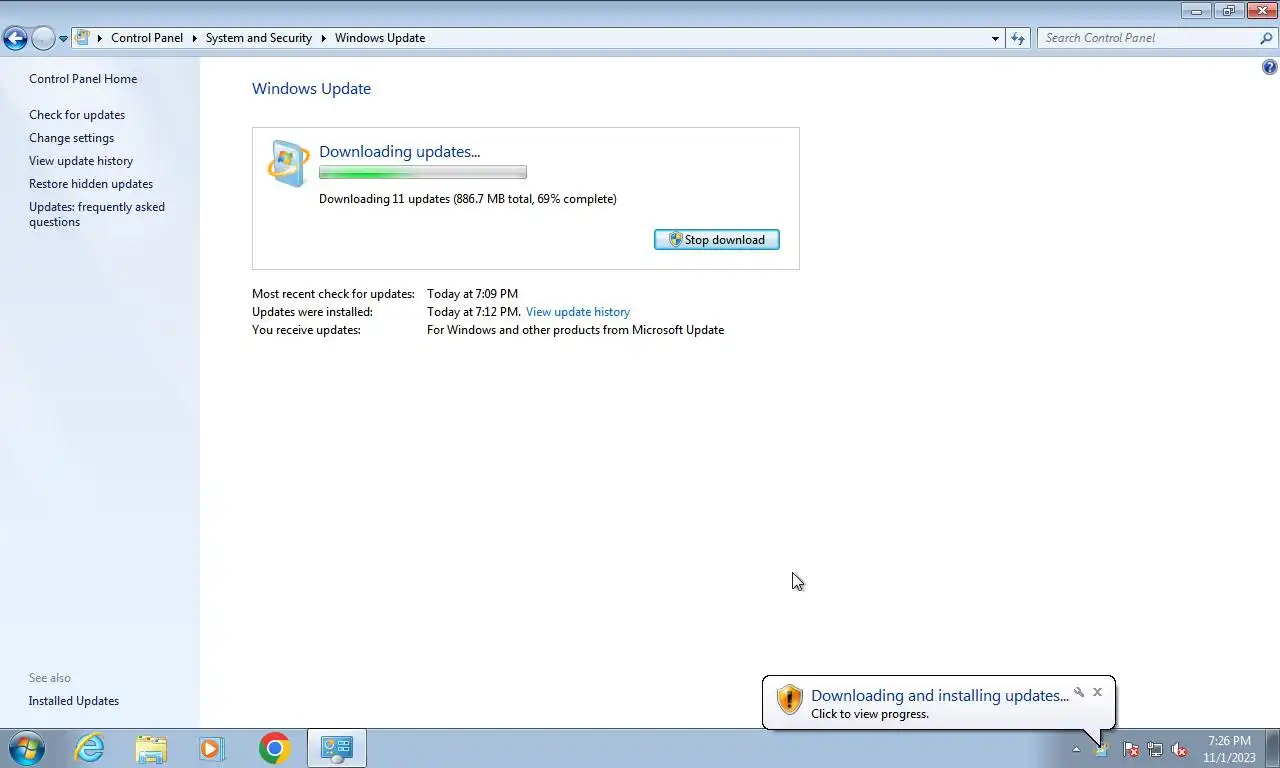Click Check for updates

77,115
